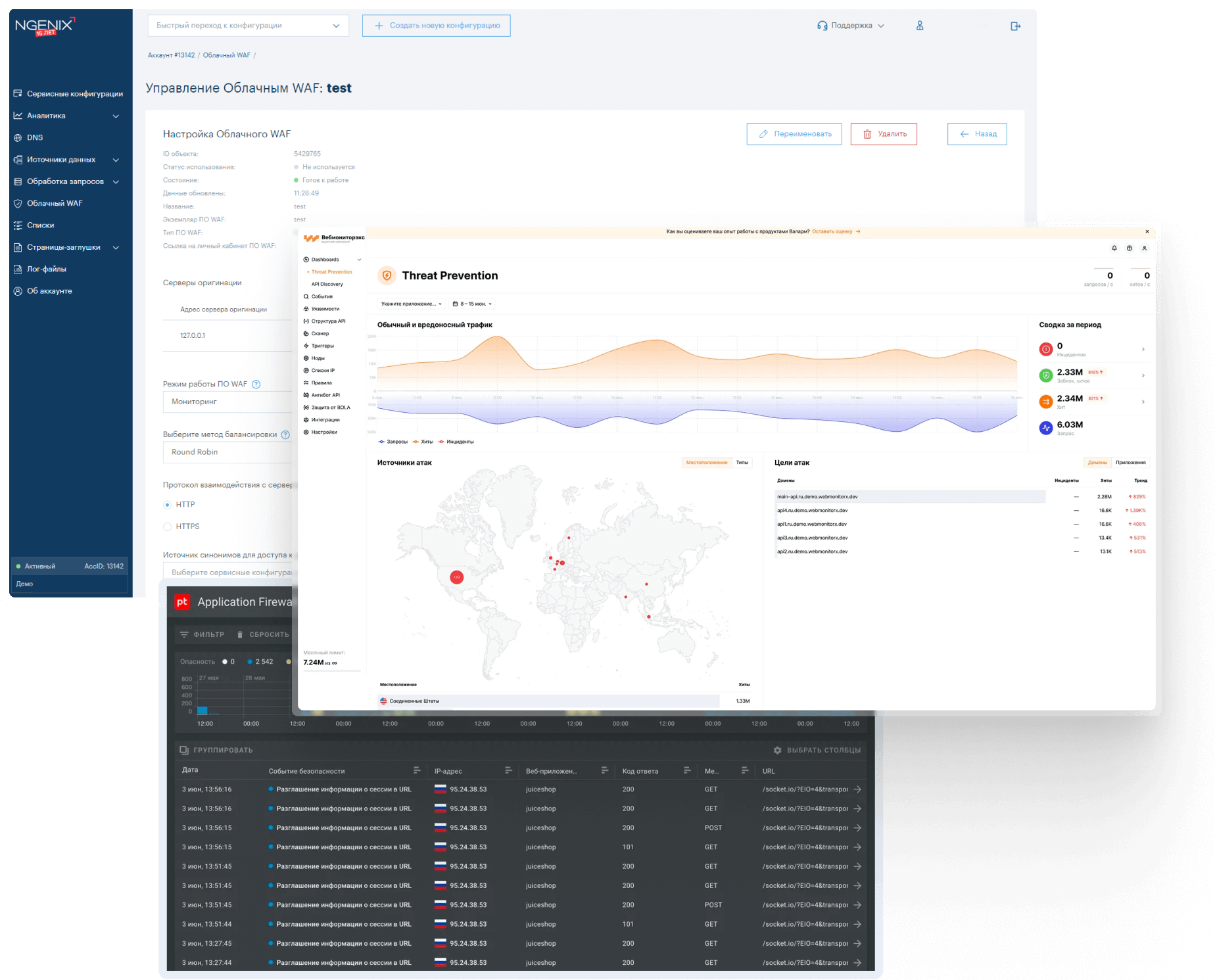
Task: Open Об аккаунте in NGENIX sidebar
Action: (43, 291)
